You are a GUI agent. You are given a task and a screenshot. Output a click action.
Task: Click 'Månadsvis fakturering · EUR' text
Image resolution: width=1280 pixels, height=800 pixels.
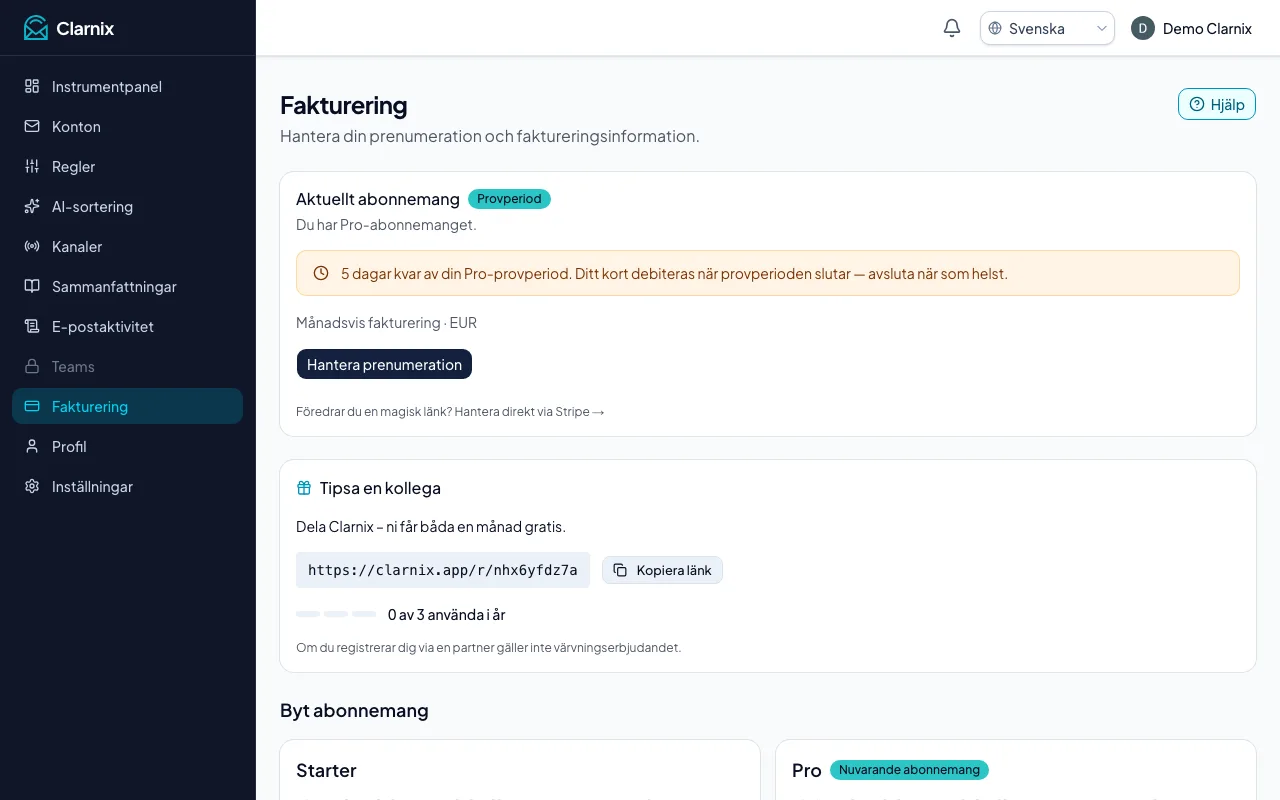click(386, 323)
